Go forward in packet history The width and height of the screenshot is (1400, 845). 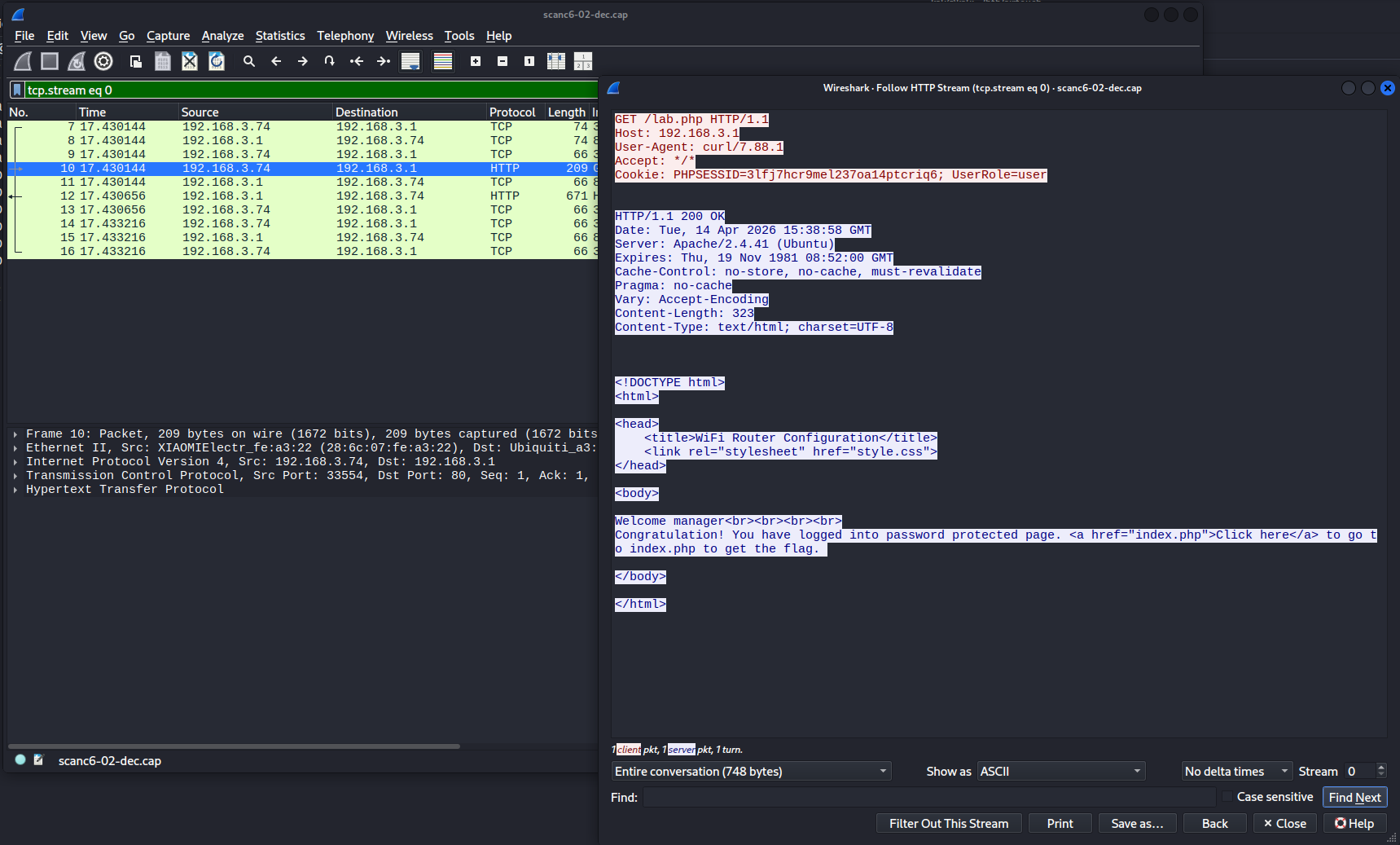click(303, 61)
